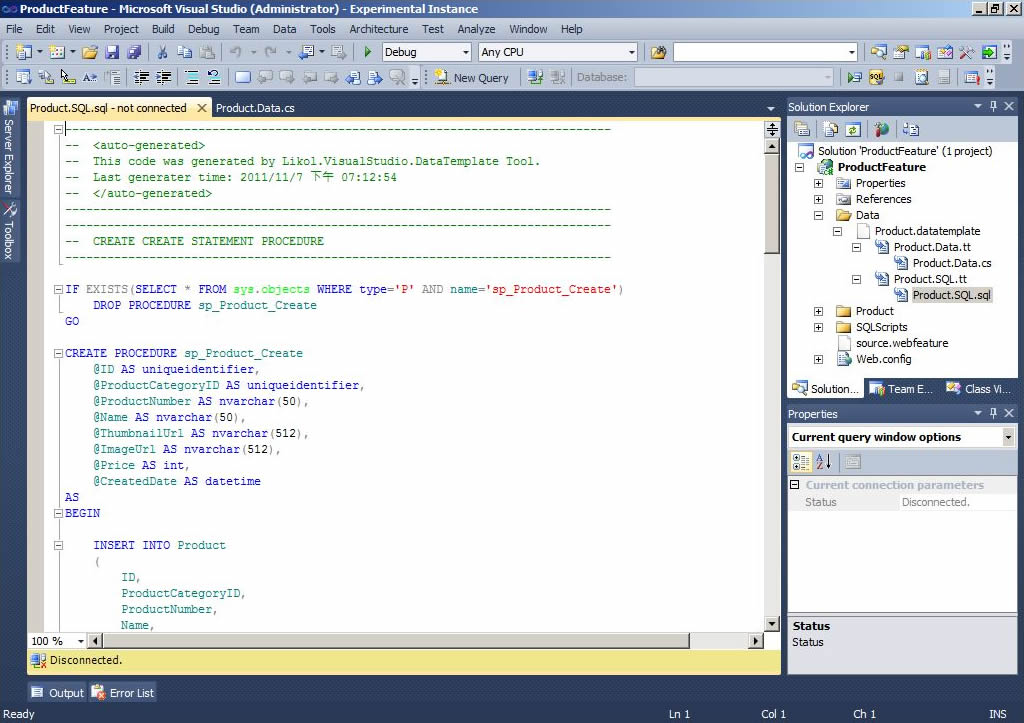
Task: Click the Connect to database icon
Action: point(536,77)
